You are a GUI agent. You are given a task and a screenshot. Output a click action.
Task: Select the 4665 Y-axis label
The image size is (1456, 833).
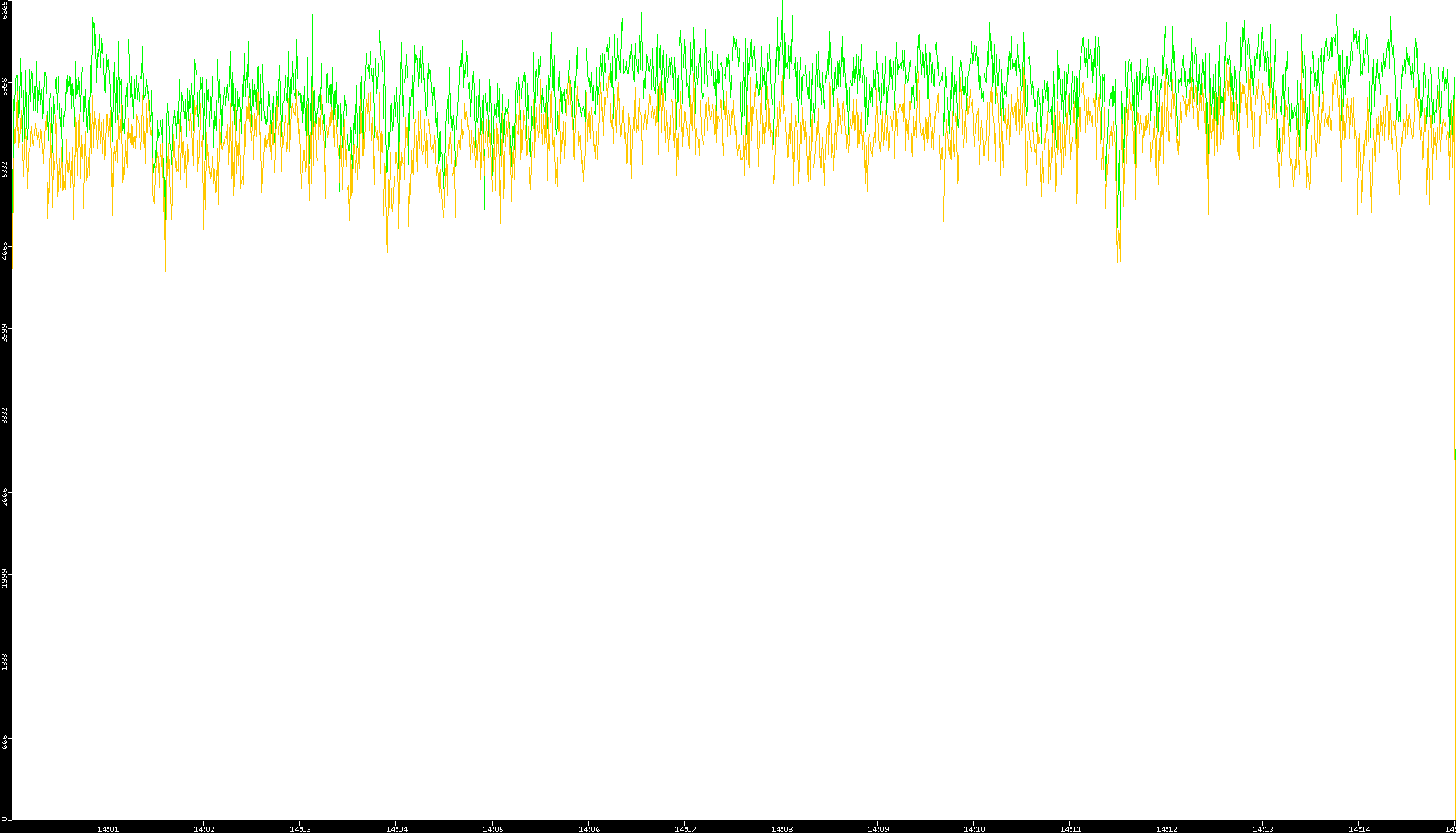pos(6,251)
